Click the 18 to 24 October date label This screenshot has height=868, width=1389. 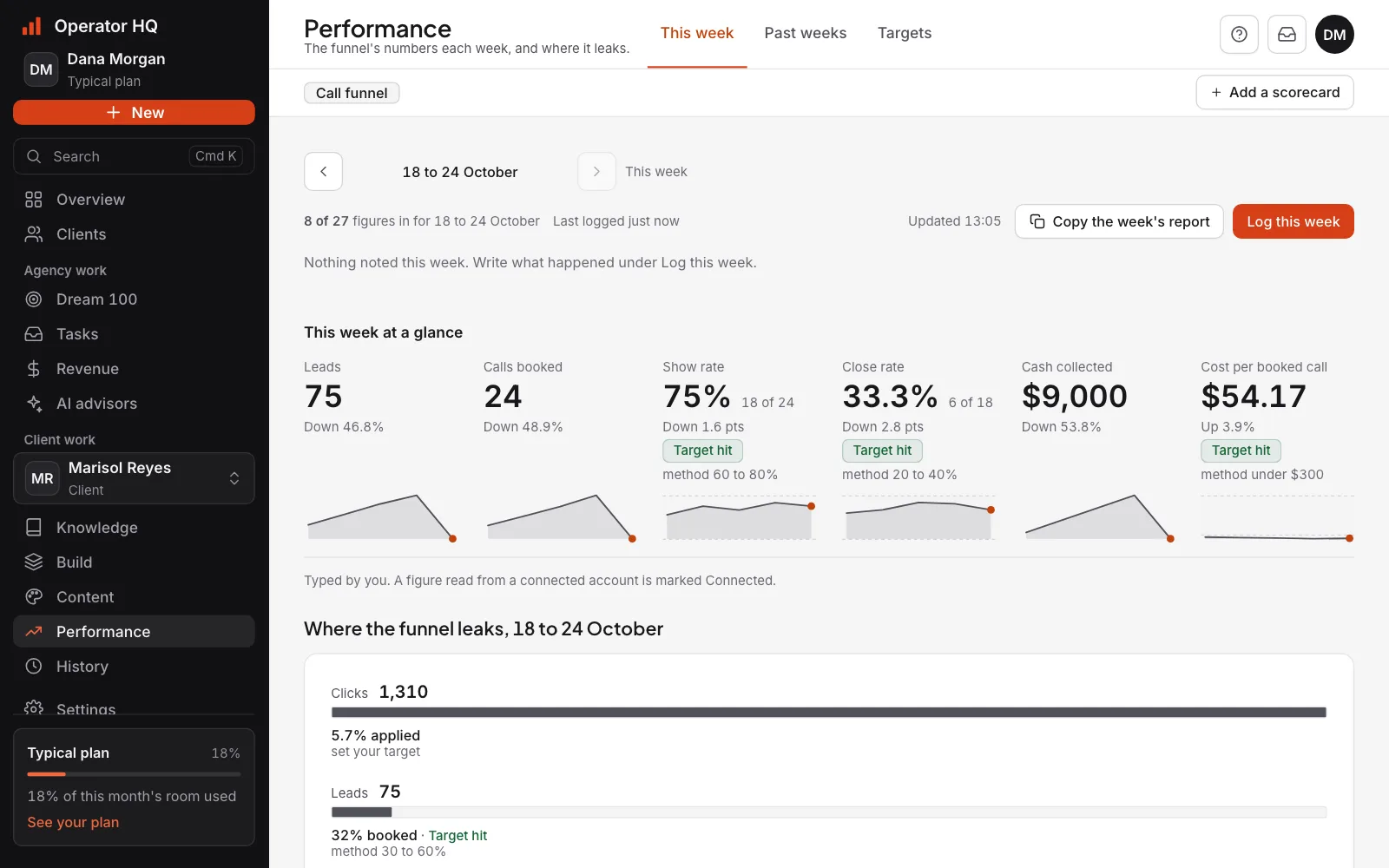[x=460, y=172]
